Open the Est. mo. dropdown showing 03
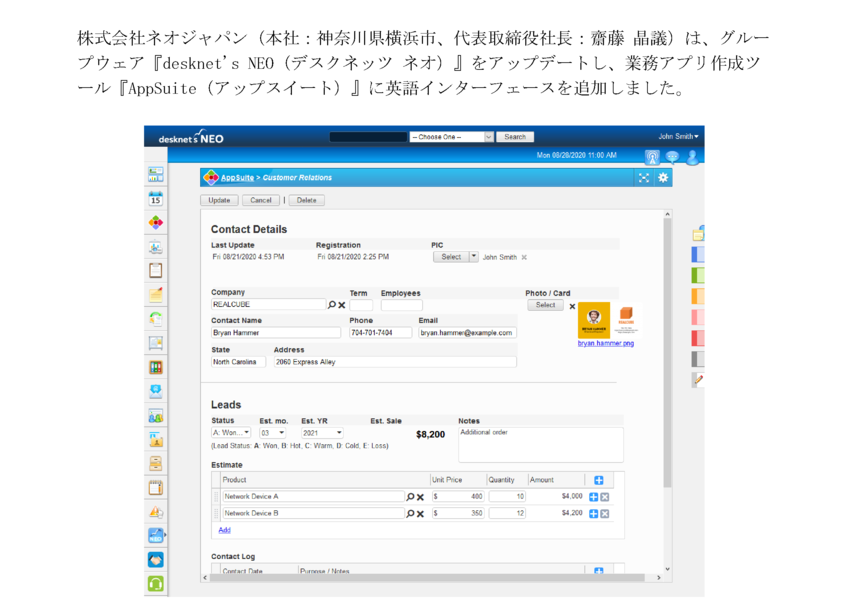The image size is (849, 600). 272,433
